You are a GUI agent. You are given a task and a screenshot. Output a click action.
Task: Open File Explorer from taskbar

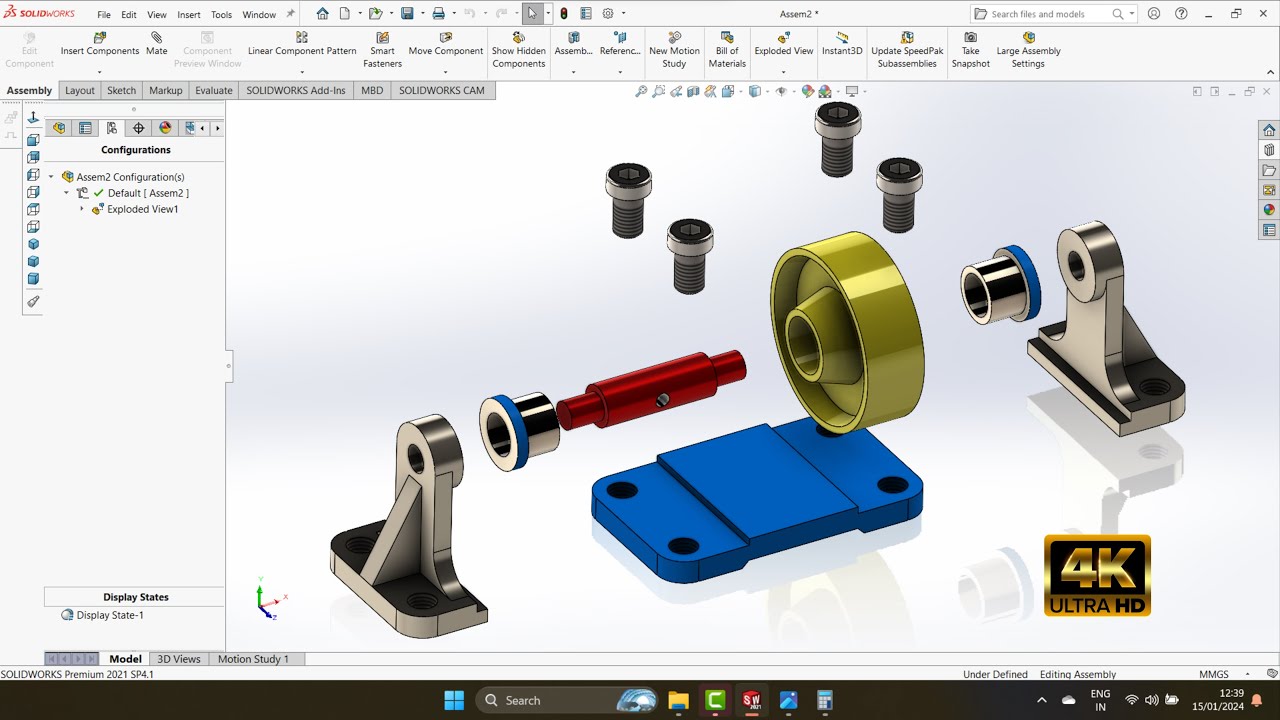coord(679,700)
